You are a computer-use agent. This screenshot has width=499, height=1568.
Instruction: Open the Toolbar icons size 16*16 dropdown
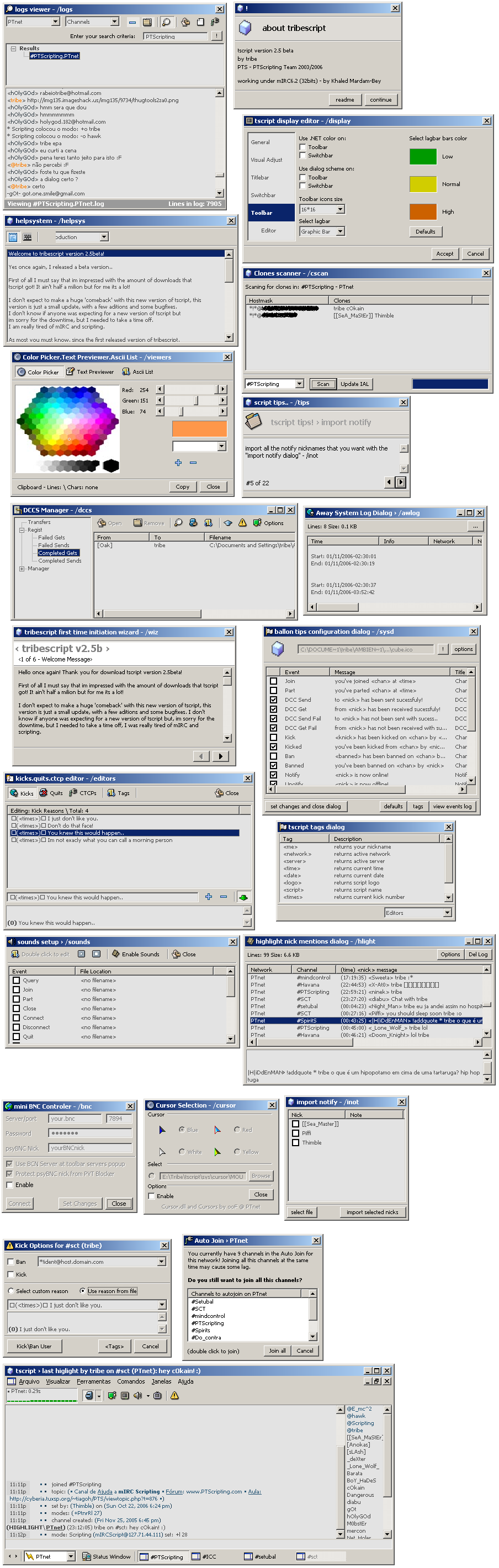tap(340, 209)
